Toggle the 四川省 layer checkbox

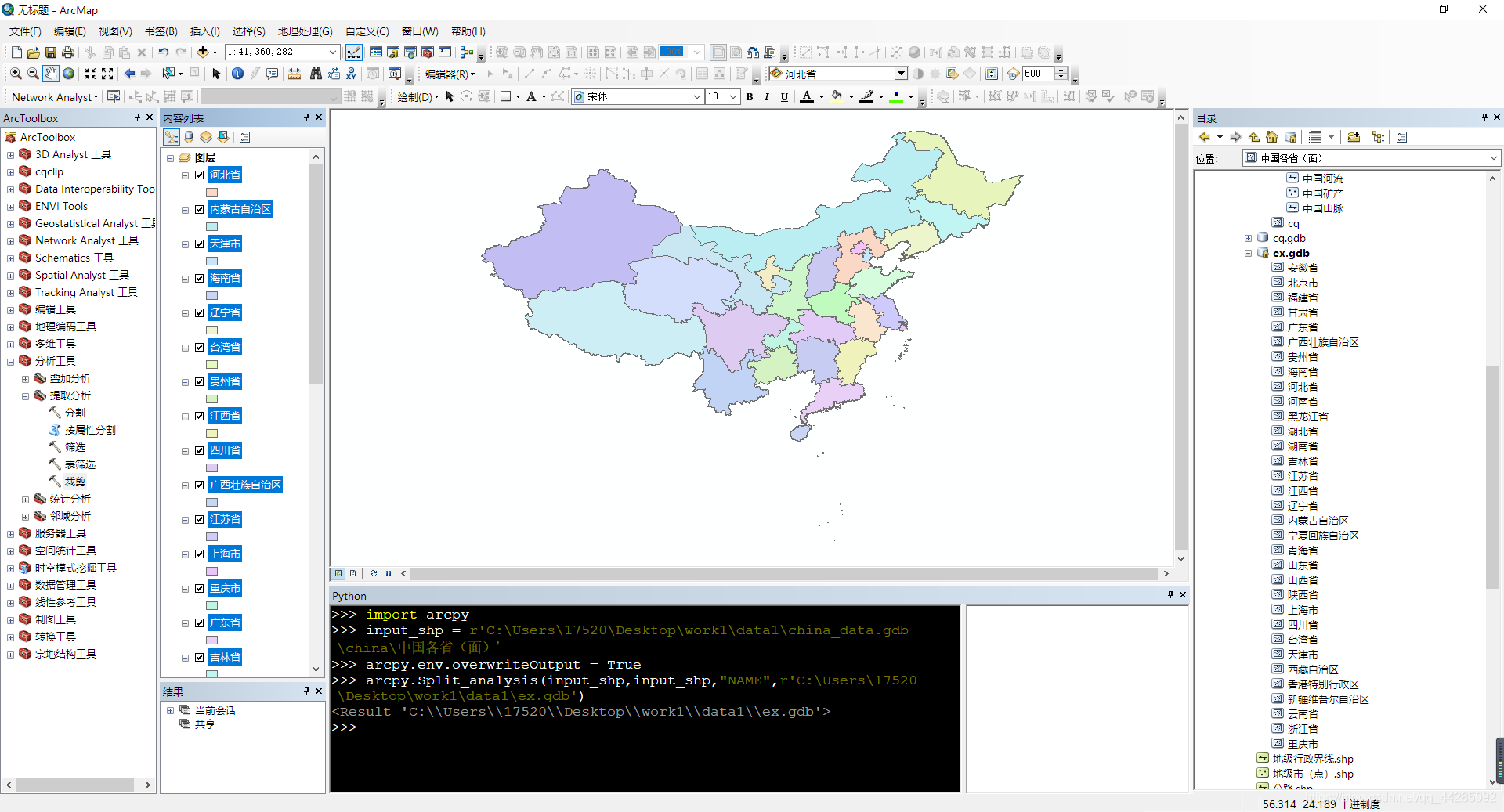pos(200,450)
